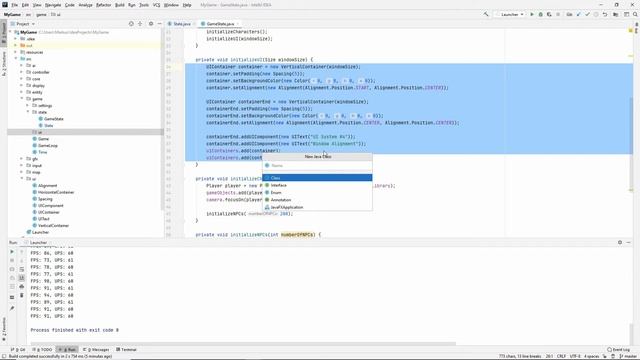
Task: Collapse the src folder in project tree
Action: [x=16, y=59]
